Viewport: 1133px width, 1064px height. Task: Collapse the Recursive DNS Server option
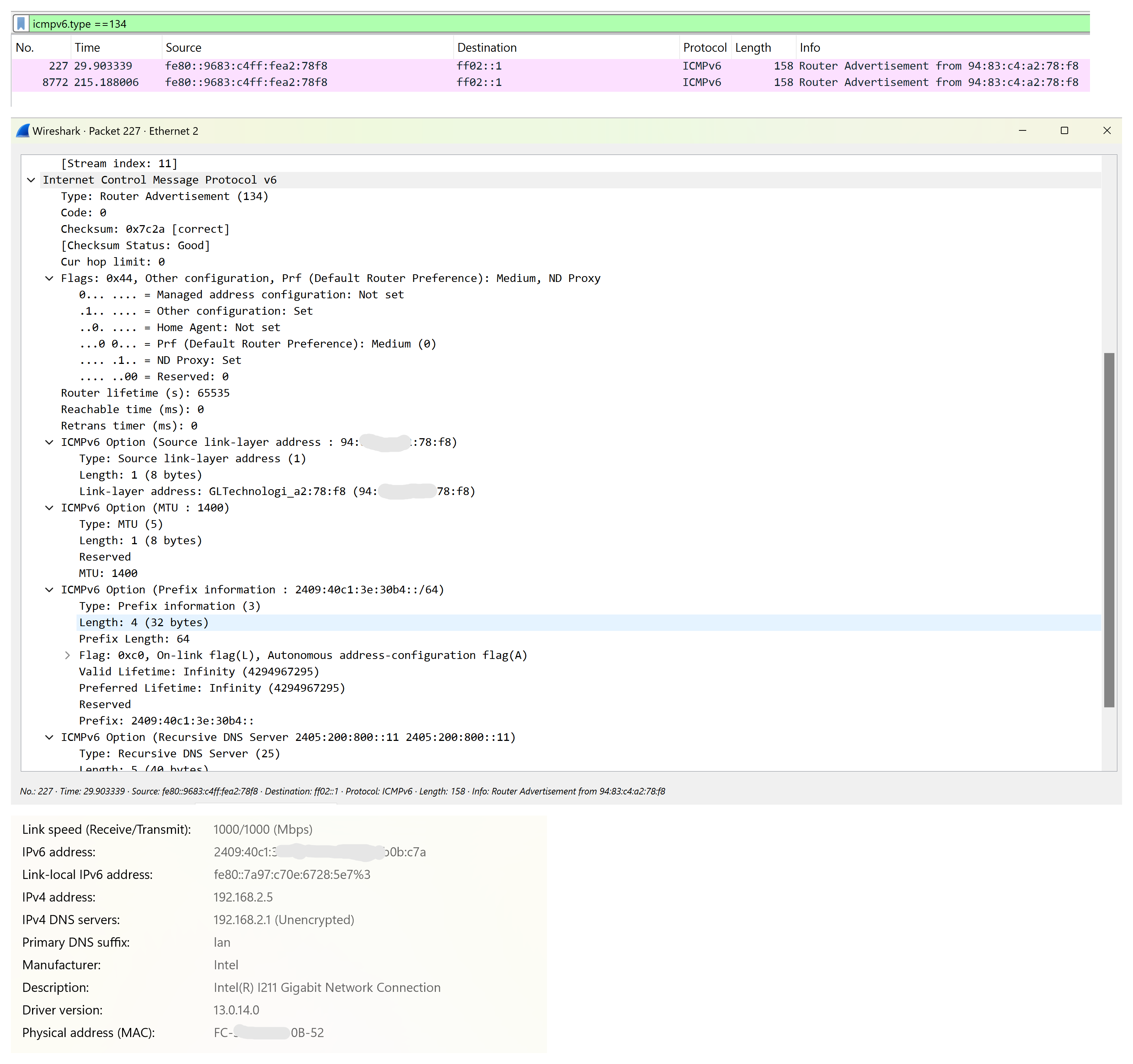(x=50, y=738)
